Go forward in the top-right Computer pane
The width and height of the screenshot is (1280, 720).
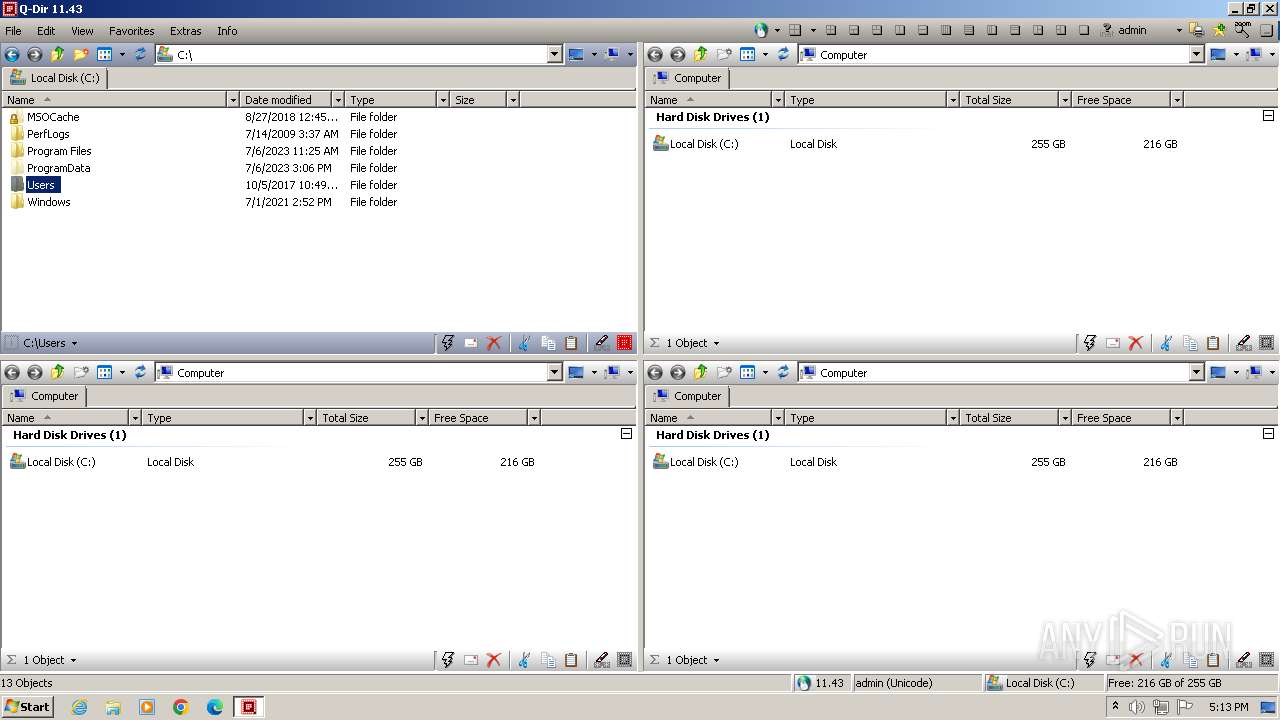click(x=678, y=55)
